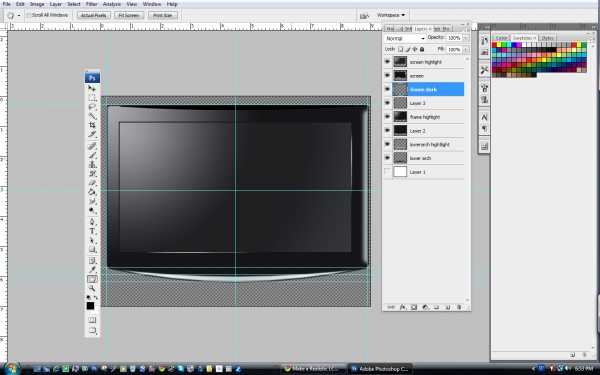Viewport: 600px width, 375px height.
Task: Select the Hand tool in toolbox
Action: (x=92, y=279)
